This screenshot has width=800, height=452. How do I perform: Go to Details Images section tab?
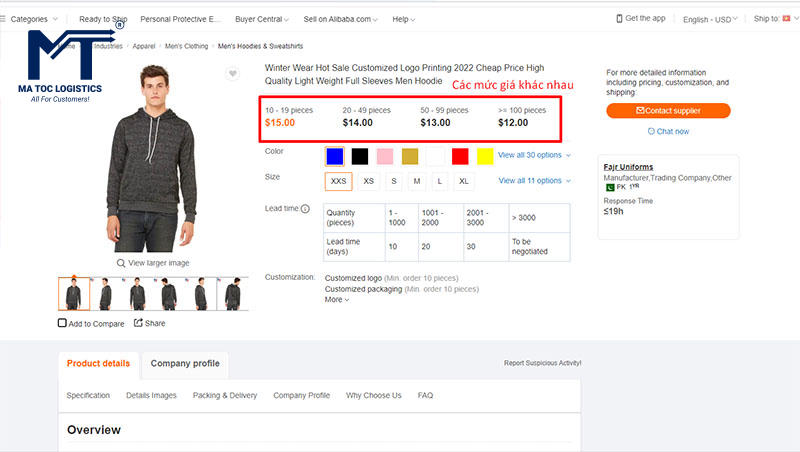[151, 395]
